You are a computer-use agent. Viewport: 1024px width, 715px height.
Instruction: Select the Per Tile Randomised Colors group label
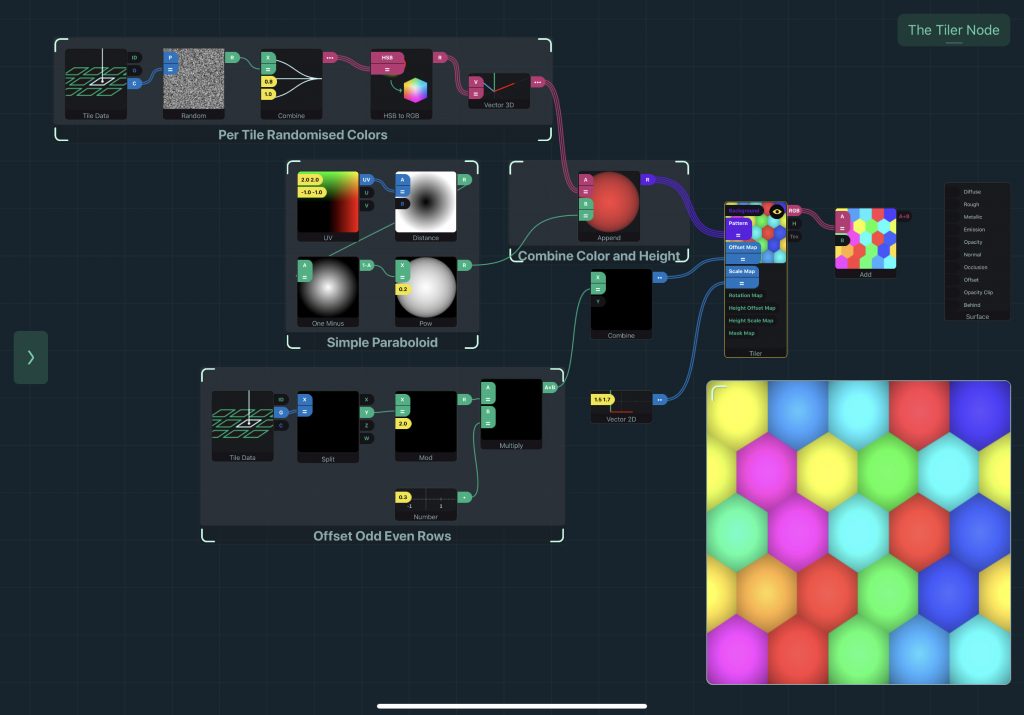pos(302,135)
